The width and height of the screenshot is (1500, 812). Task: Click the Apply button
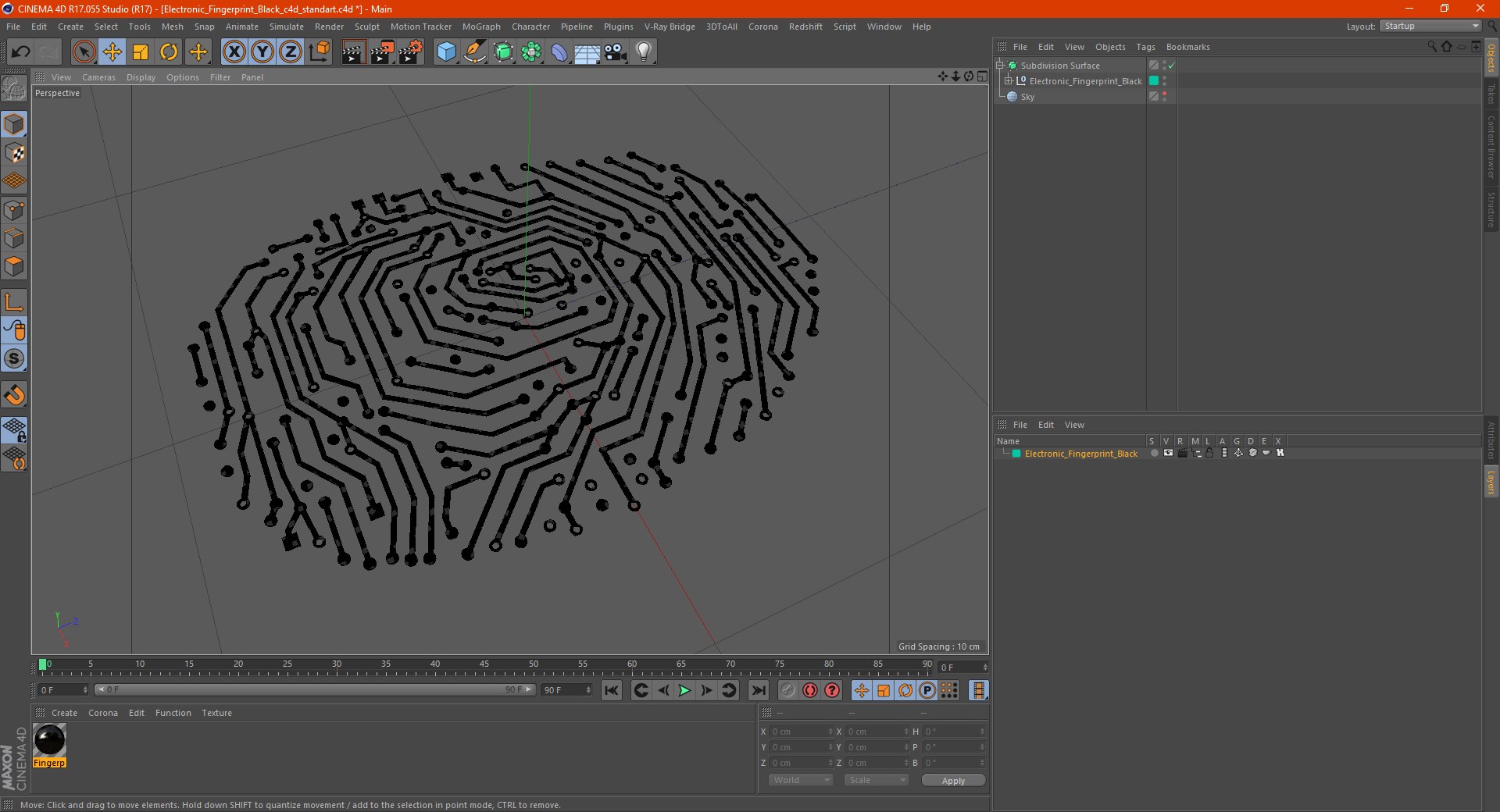[x=953, y=781]
